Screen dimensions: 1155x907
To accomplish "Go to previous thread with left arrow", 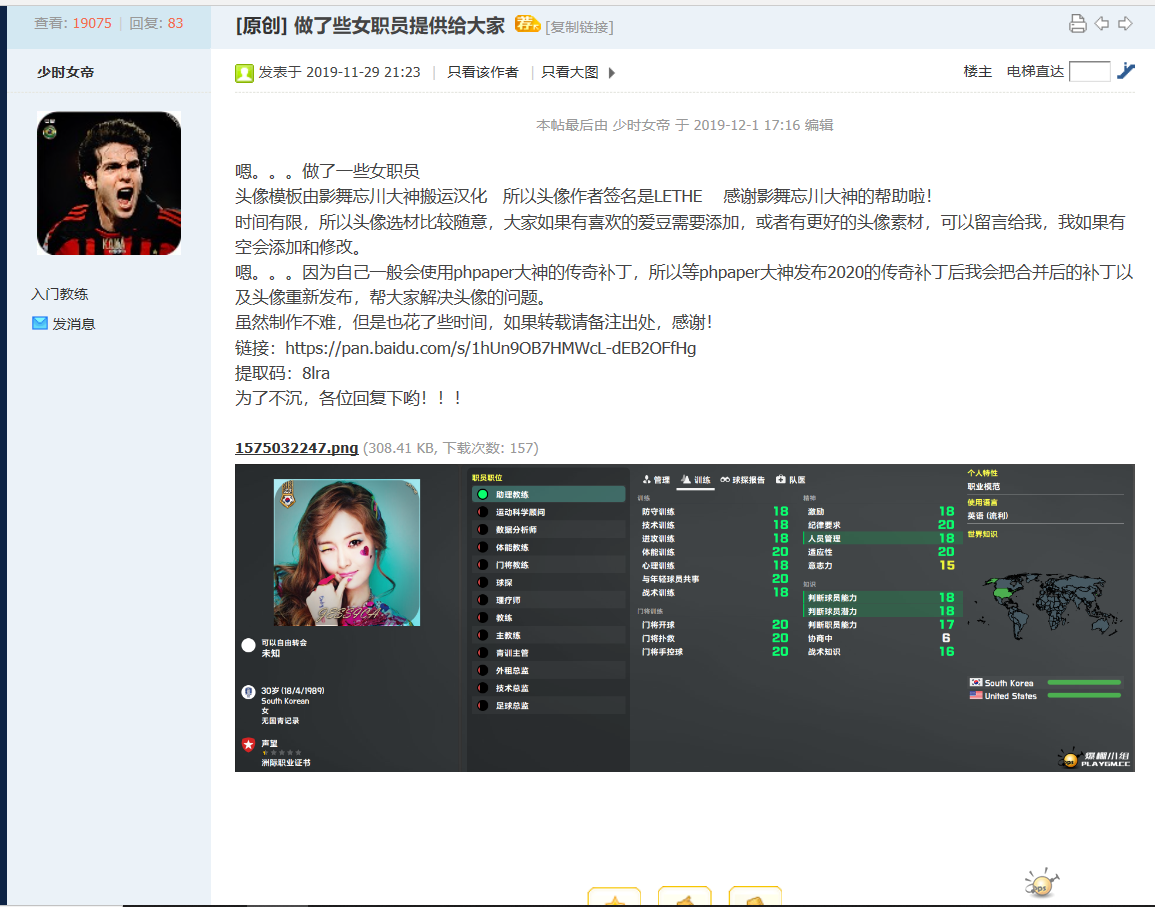I will (1101, 24).
